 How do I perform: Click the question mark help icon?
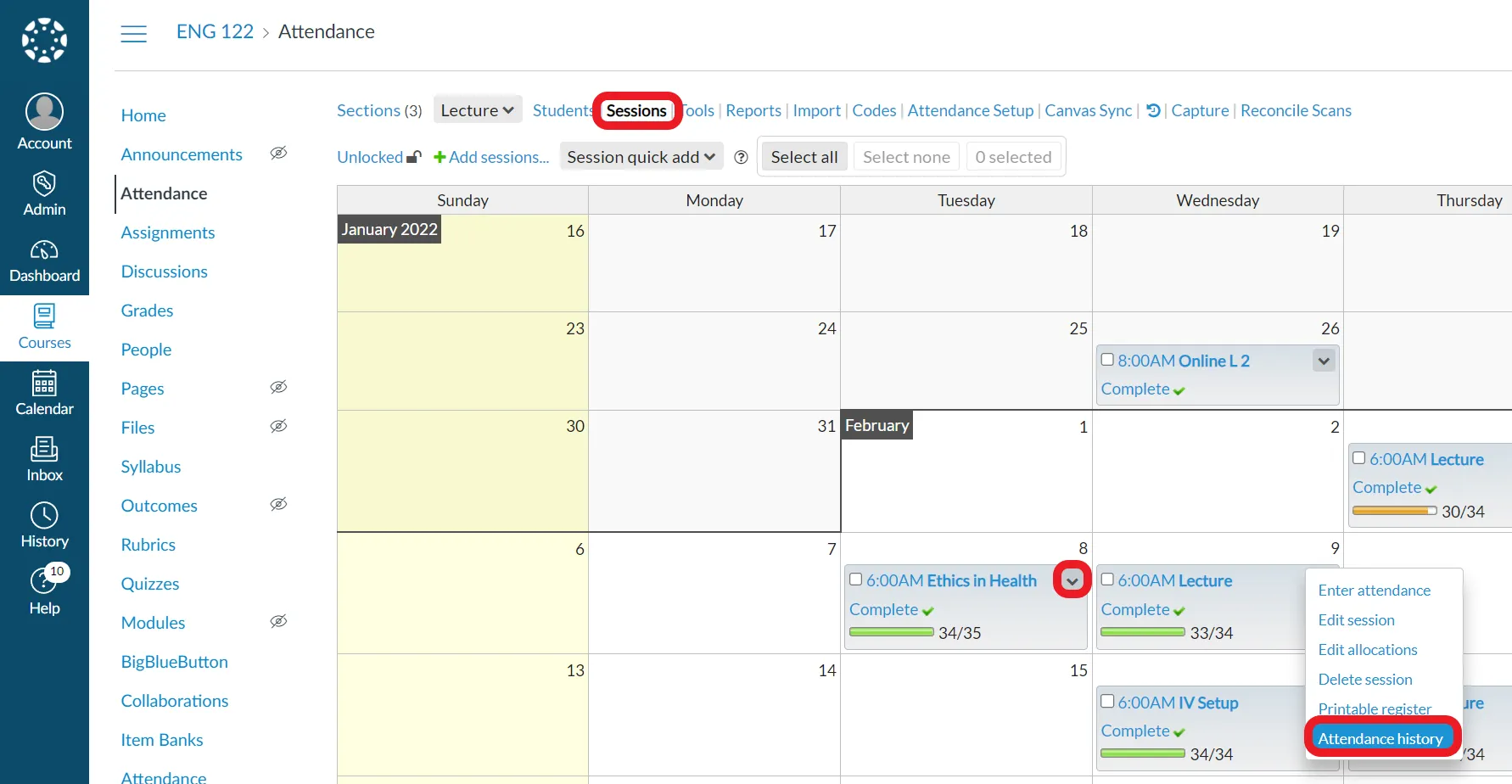(x=741, y=157)
